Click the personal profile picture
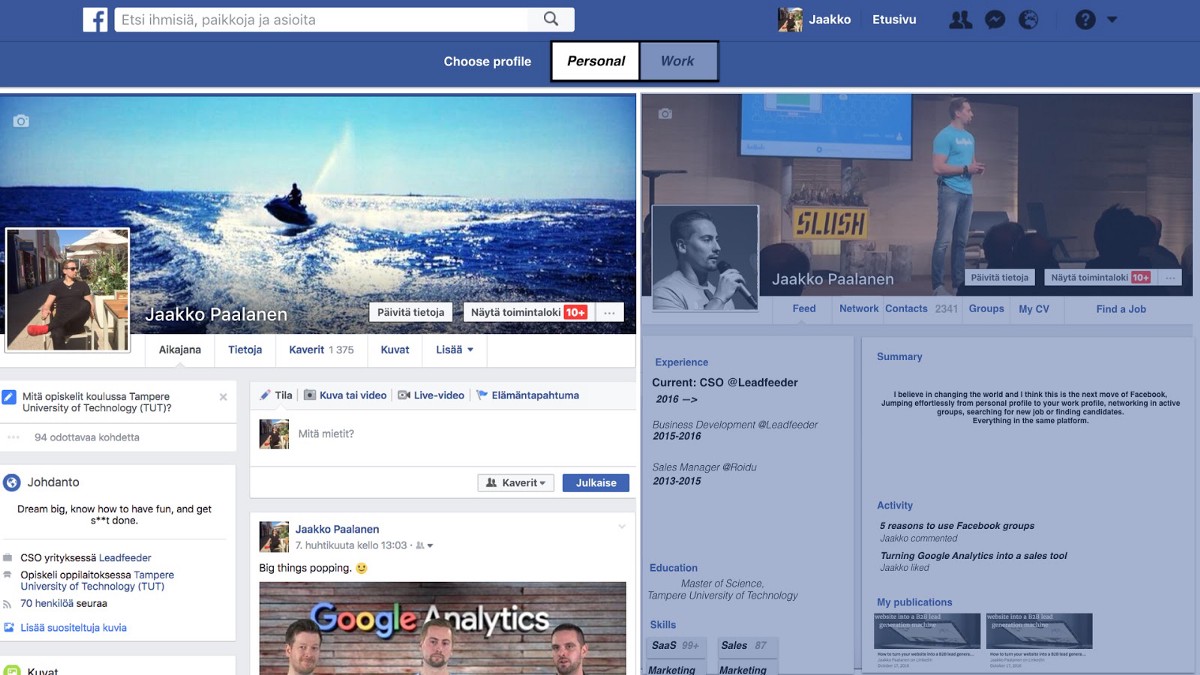1200x675 pixels. click(x=68, y=290)
